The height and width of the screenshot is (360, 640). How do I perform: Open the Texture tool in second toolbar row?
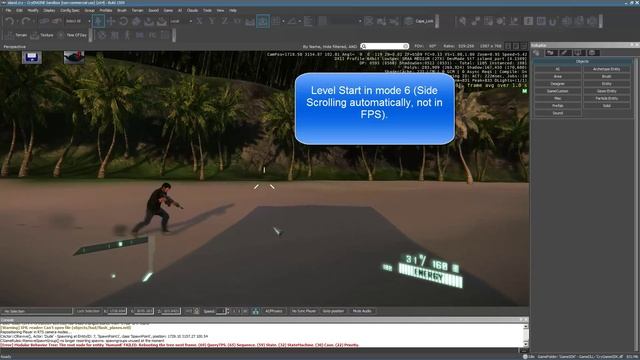pos(42,36)
